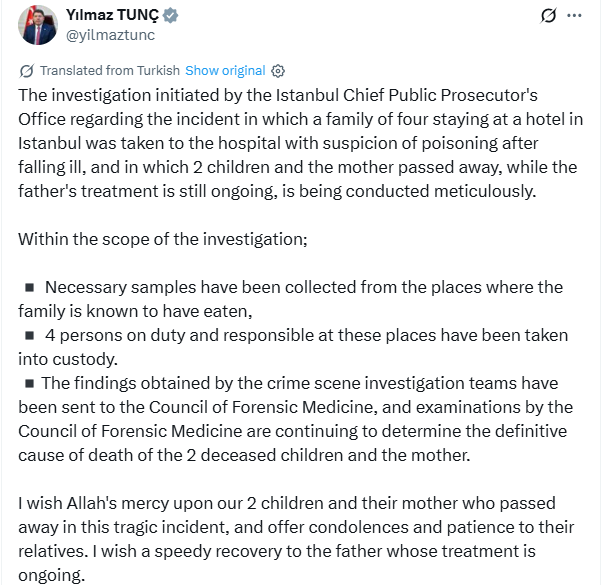Open the three-dot more options menu
Image resolution: width=612 pixels, height=585 pixels.
[574, 16]
